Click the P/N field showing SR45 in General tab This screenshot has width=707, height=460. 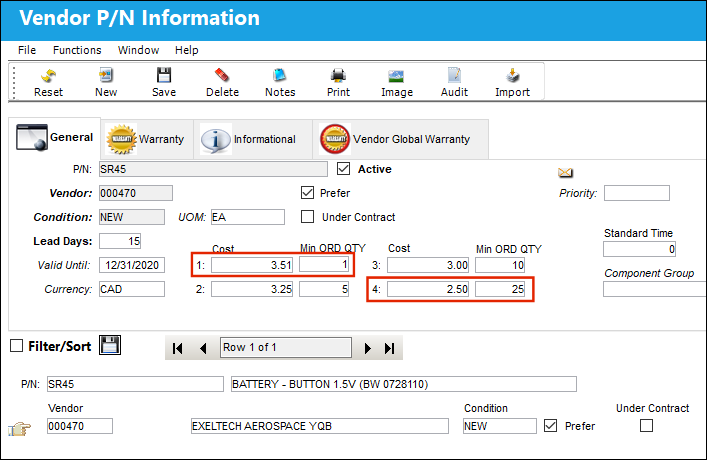click(213, 169)
